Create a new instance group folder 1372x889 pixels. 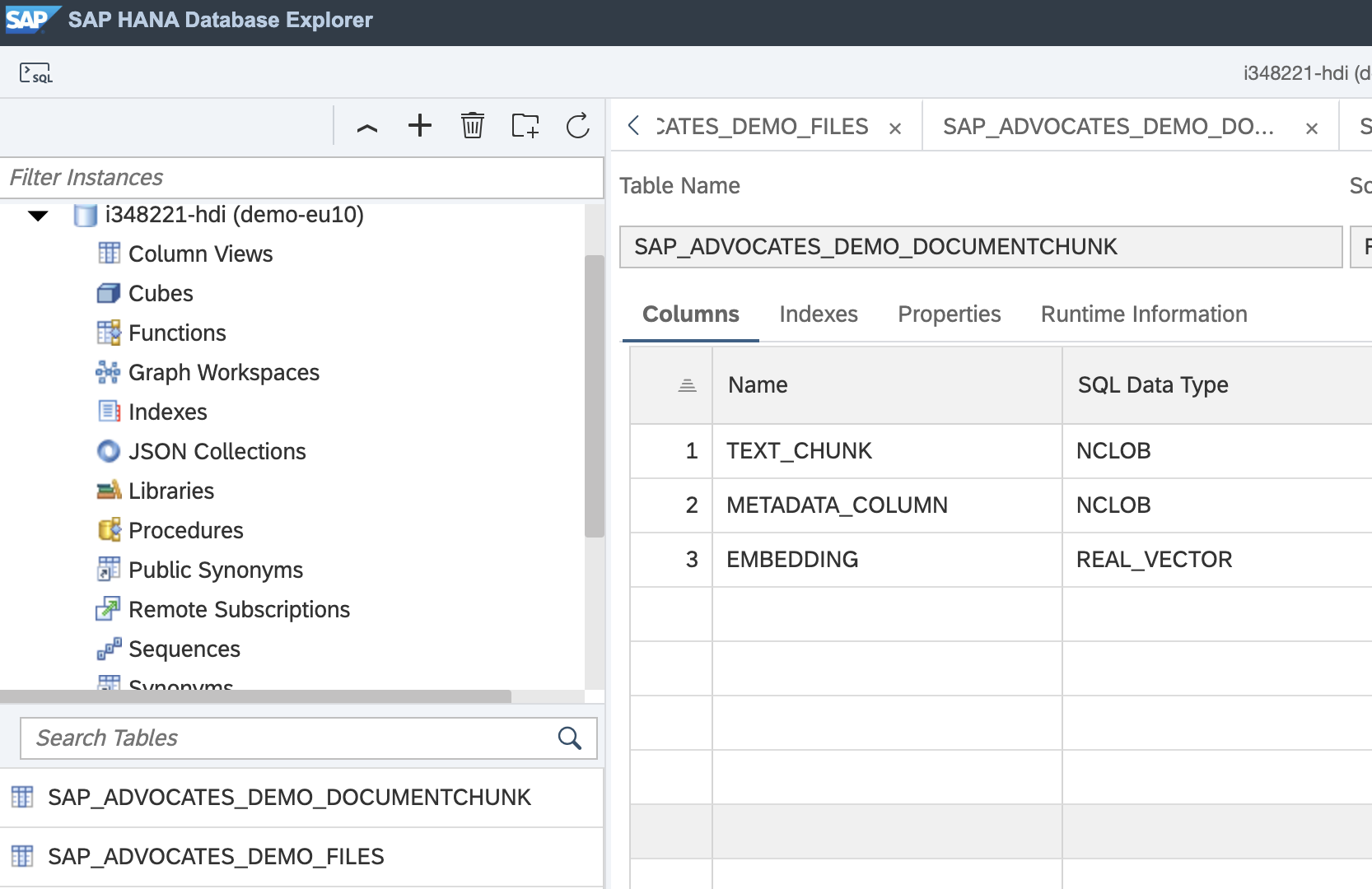click(x=525, y=126)
